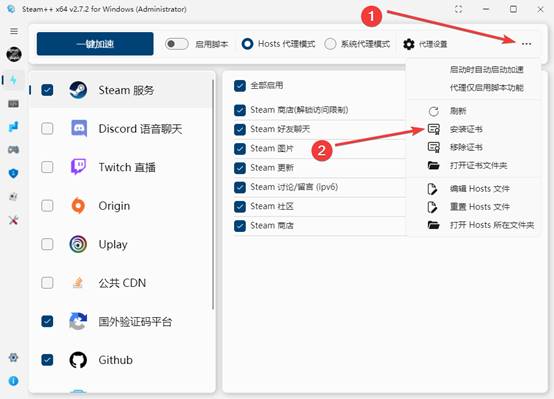This screenshot has width=554, height=399.
Task: Select the network acceleration lightning icon
Action: click(13, 80)
